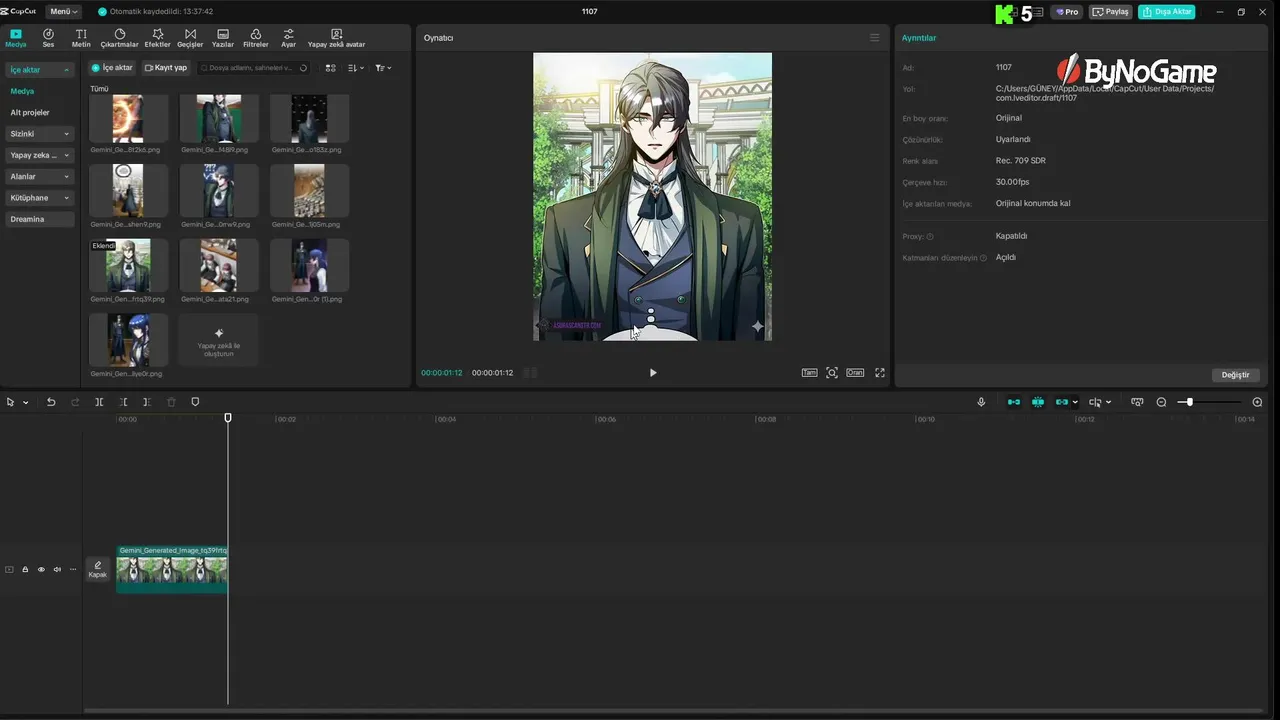The width and height of the screenshot is (1280, 720).
Task: Toggle main track magnet snapping
Action: click(x=1014, y=402)
